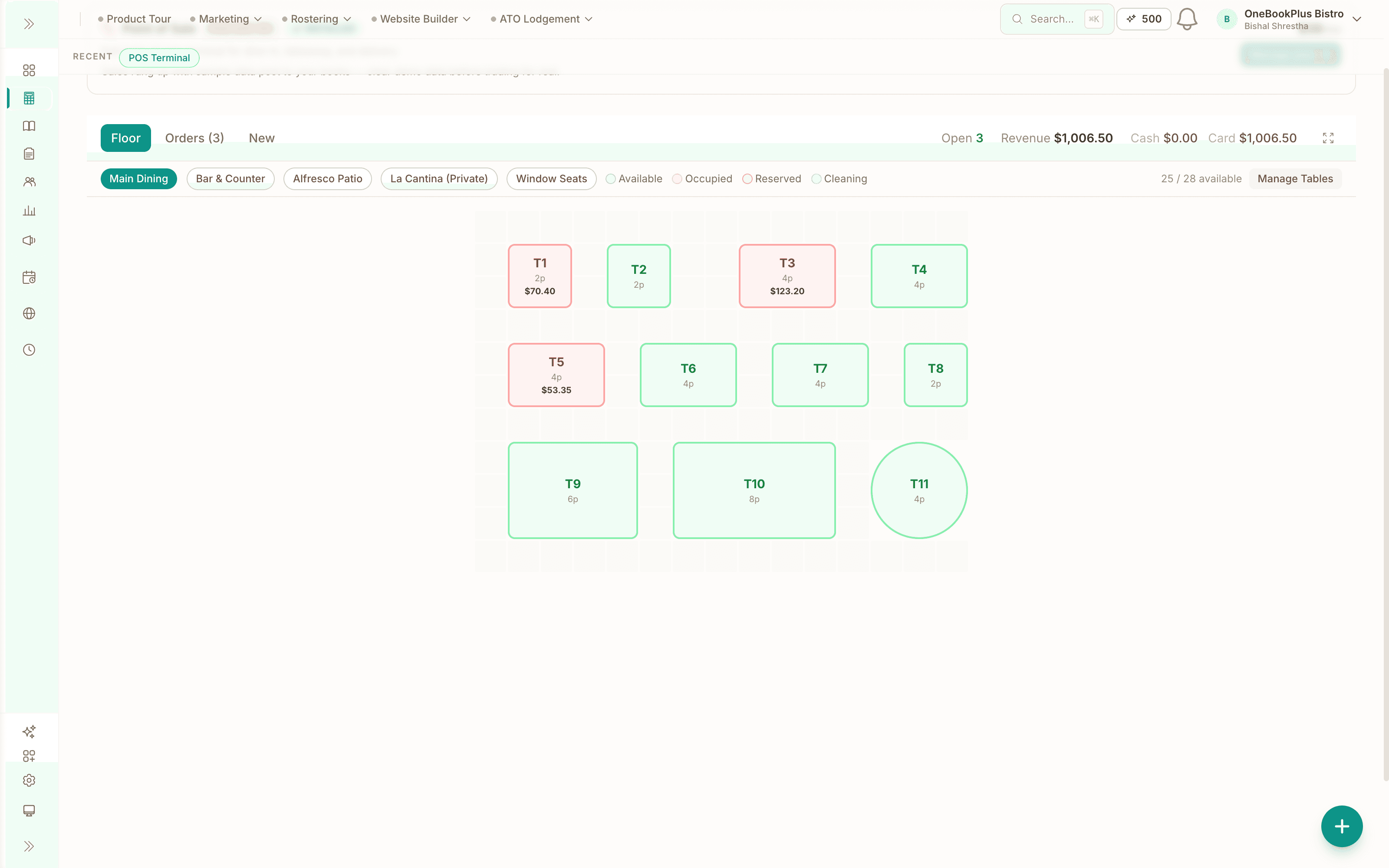Click the 25 / 28 available text
The height and width of the screenshot is (868, 1389).
tap(1201, 178)
